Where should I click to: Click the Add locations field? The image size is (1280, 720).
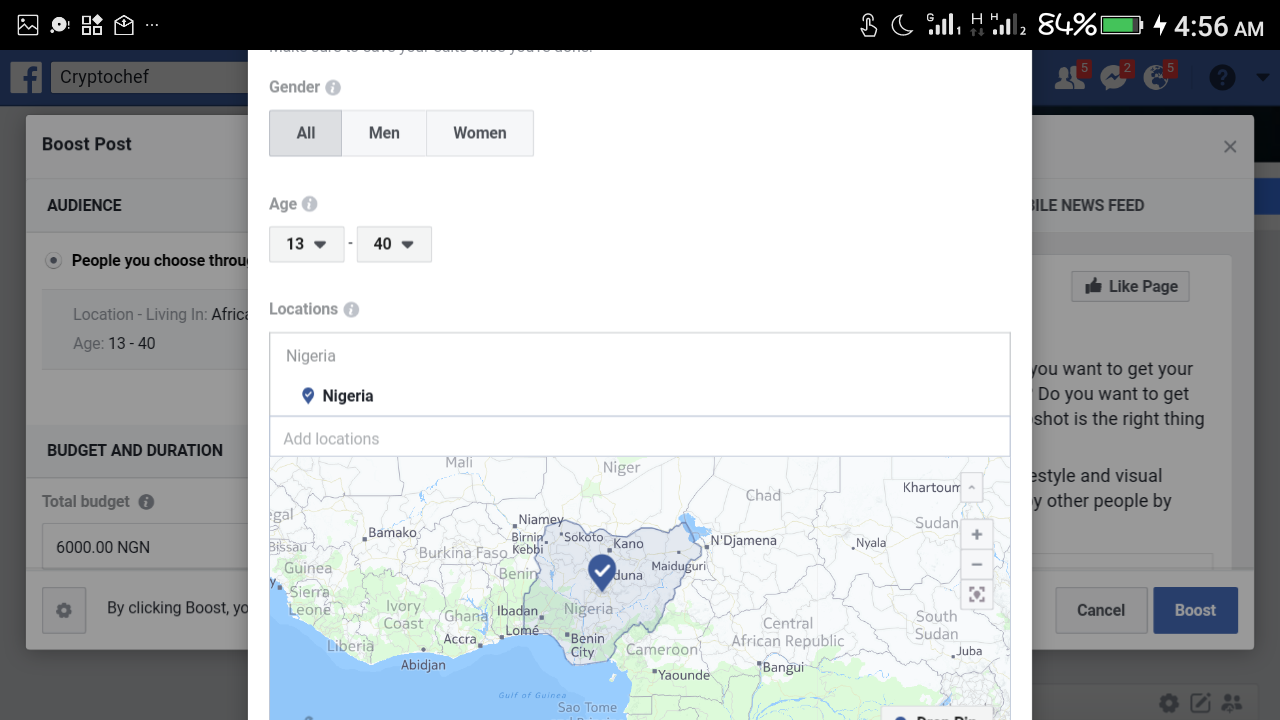(x=639, y=438)
